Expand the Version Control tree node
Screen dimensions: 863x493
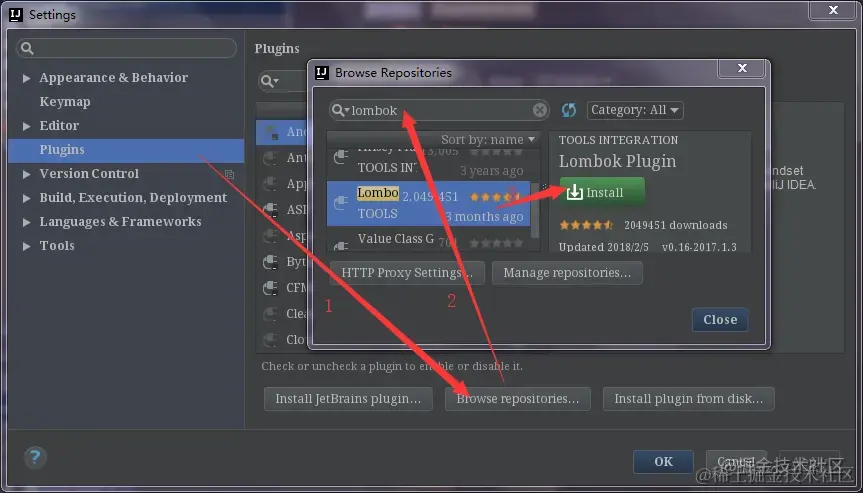(x=26, y=174)
